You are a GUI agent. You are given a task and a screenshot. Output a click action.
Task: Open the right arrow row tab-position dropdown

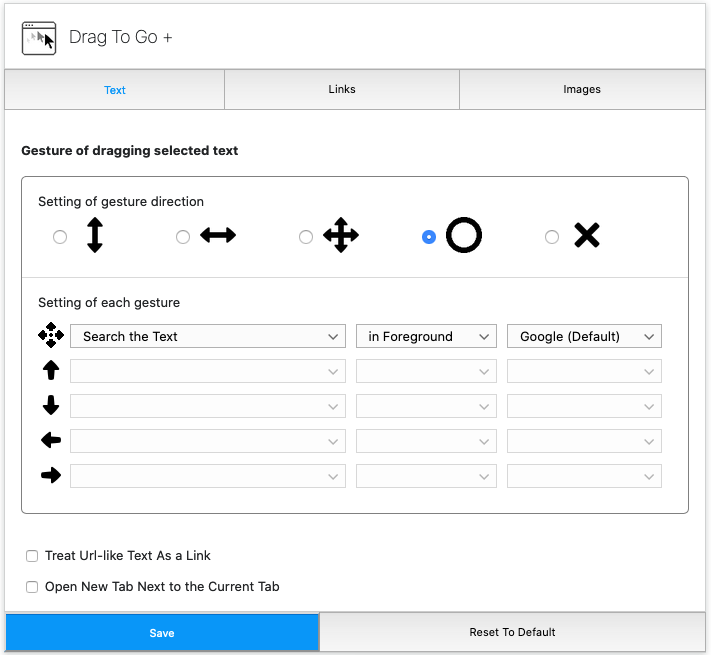[426, 476]
